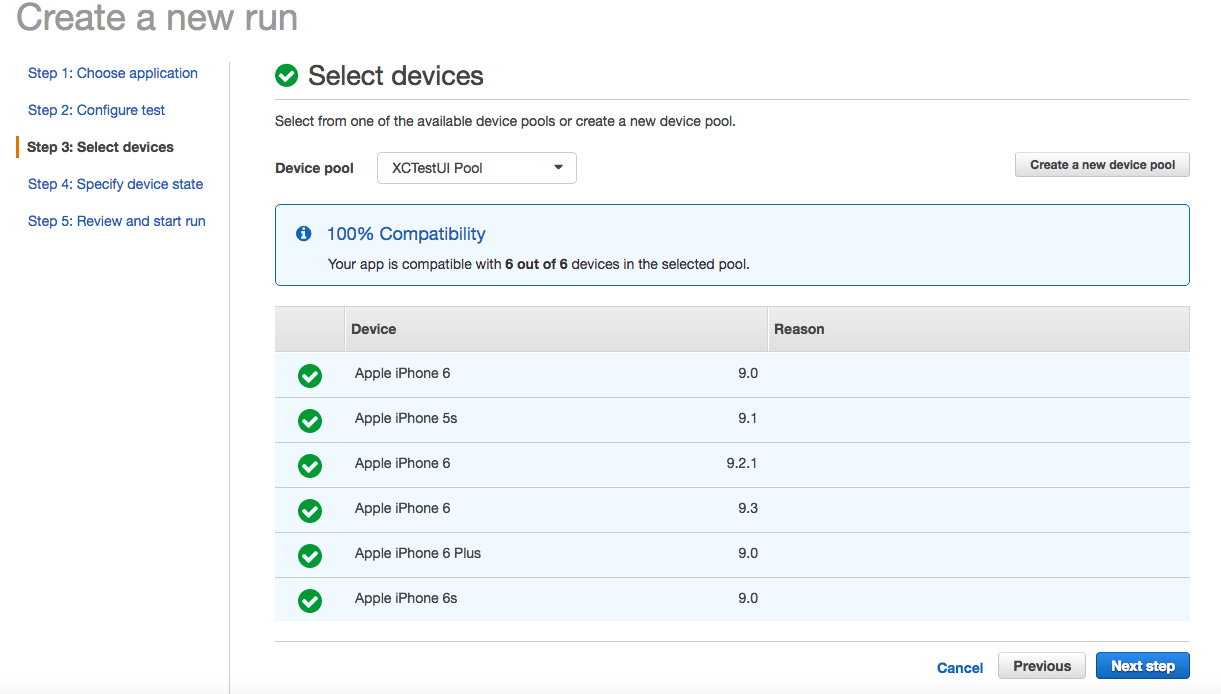The width and height of the screenshot is (1221, 694).
Task: Open the Device pool dropdown showing XCTestUI Pool
Action: (476, 167)
